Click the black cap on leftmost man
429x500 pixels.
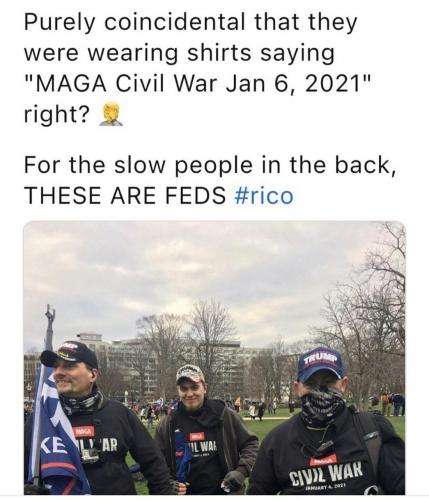[x=69, y=354]
